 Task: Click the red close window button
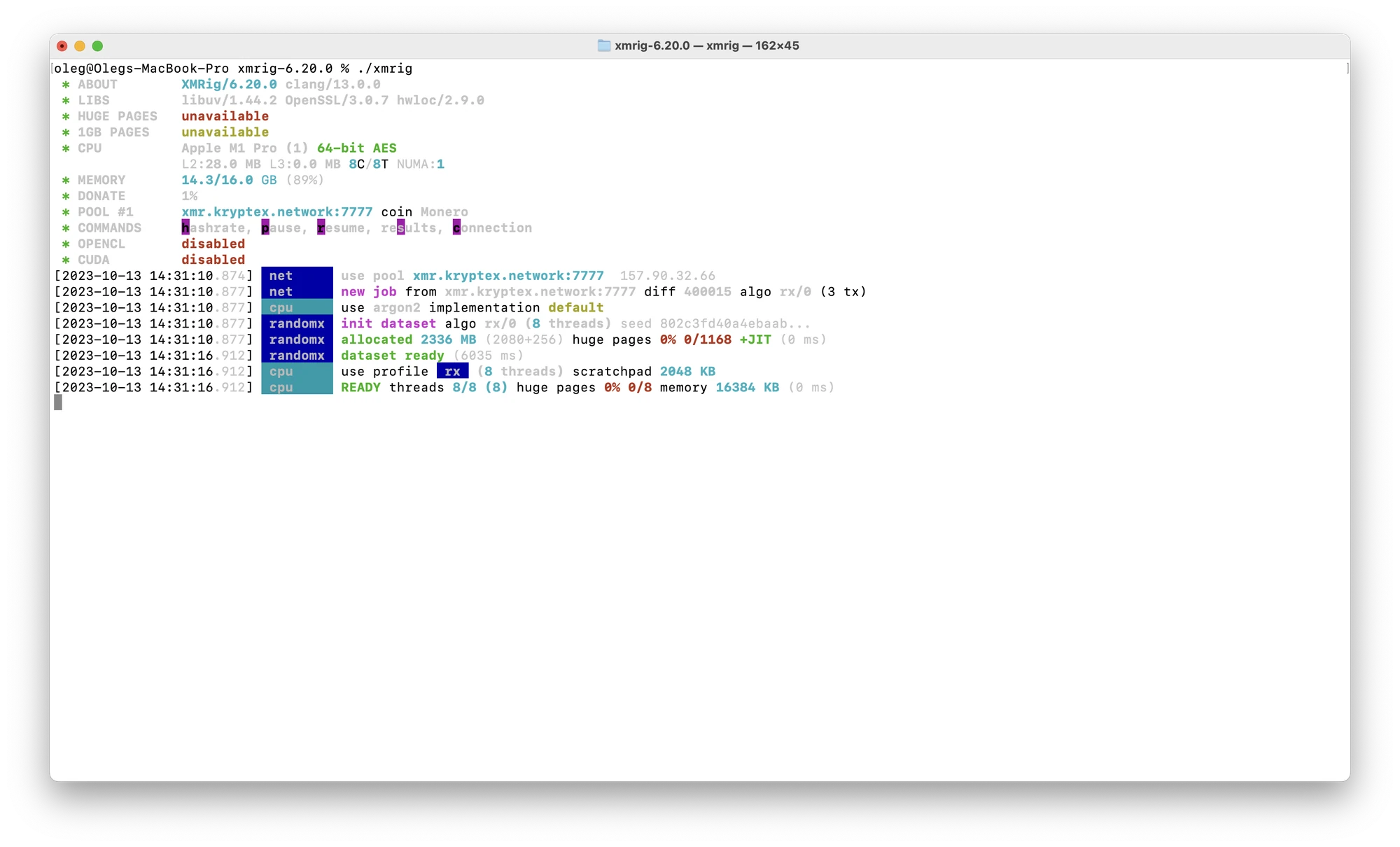click(x=62, y=46)
